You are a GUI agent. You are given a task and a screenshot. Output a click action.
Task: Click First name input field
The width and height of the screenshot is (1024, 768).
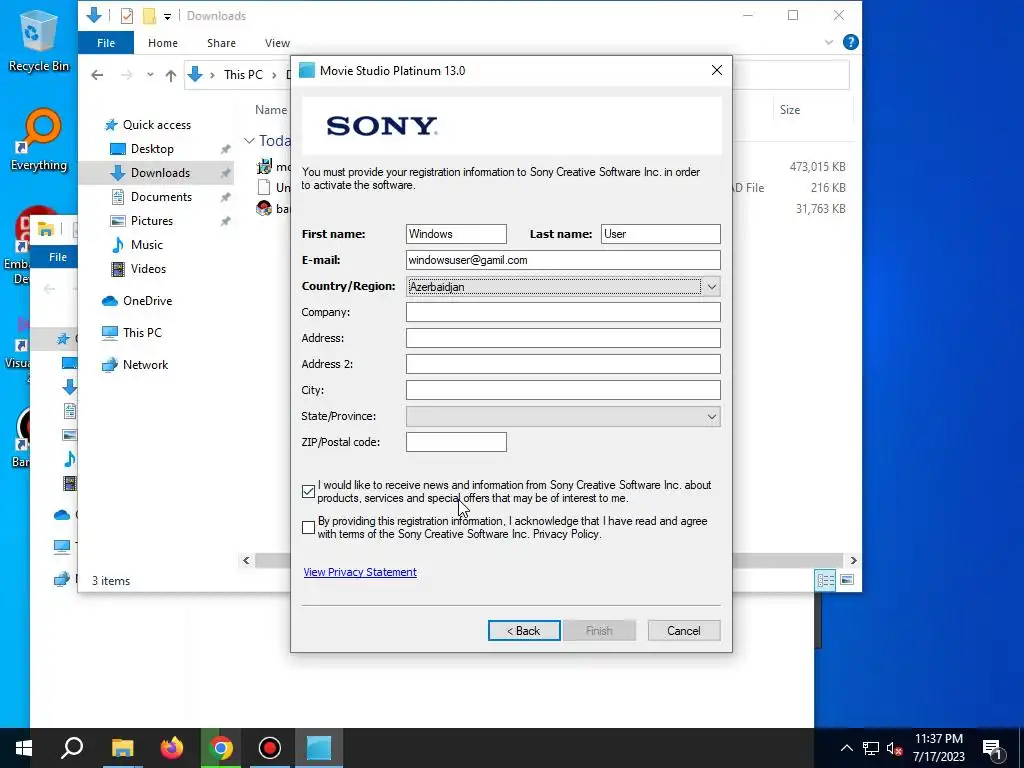pyautogui.click(x=456, y=234)
